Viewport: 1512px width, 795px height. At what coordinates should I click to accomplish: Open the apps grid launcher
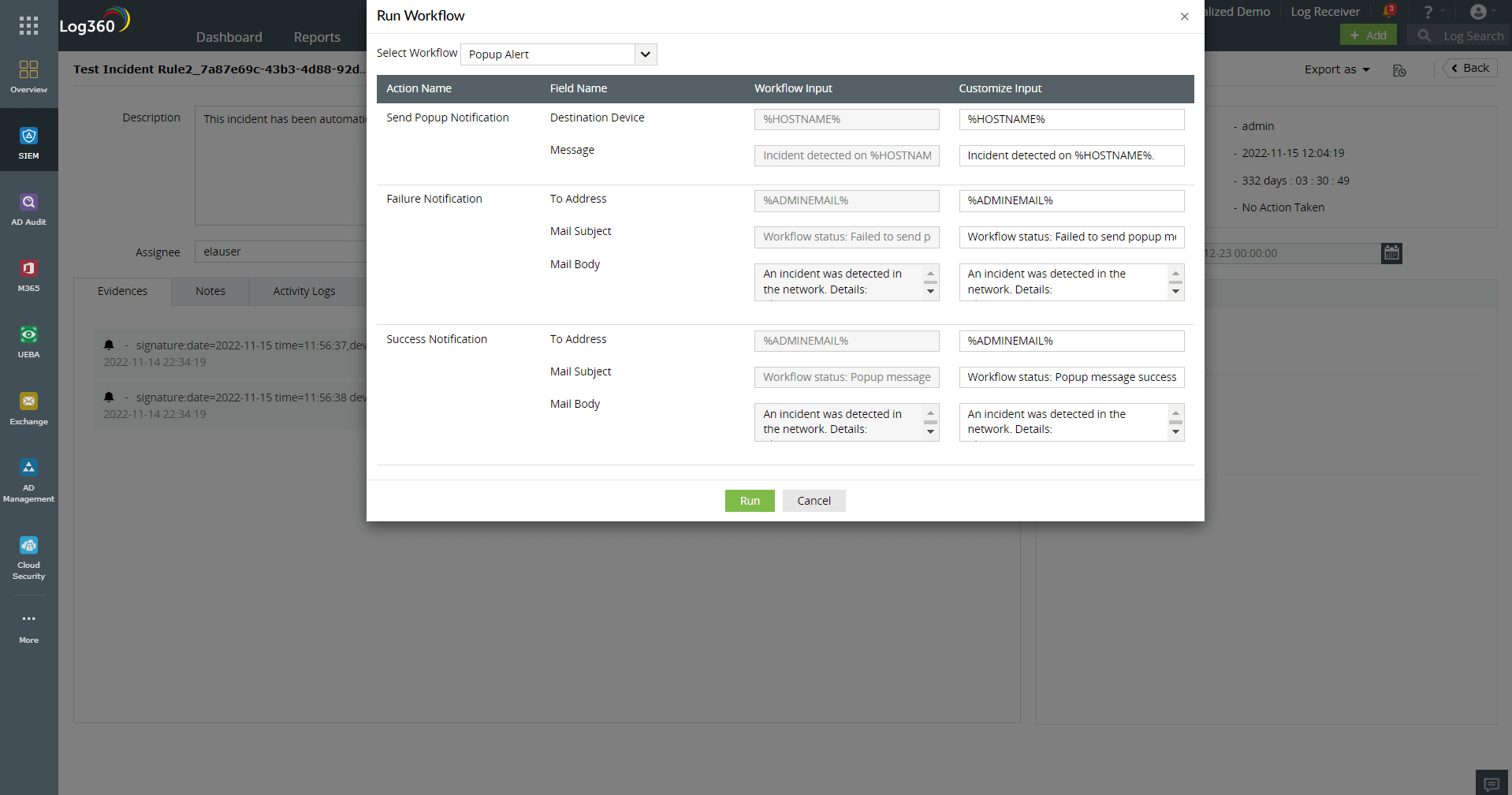(28, 25)
